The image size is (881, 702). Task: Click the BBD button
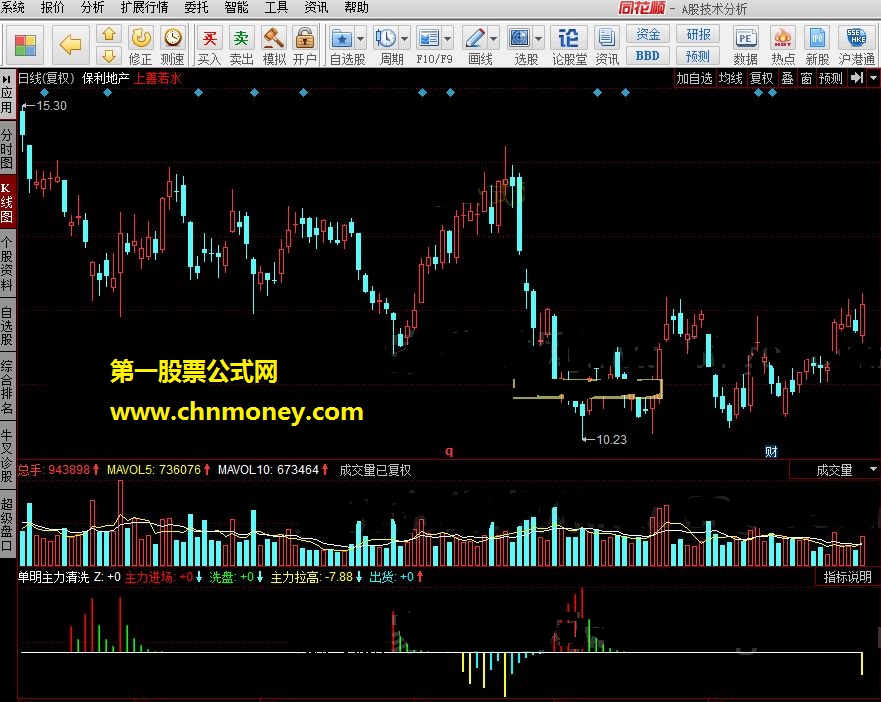[x=648, y=56]
